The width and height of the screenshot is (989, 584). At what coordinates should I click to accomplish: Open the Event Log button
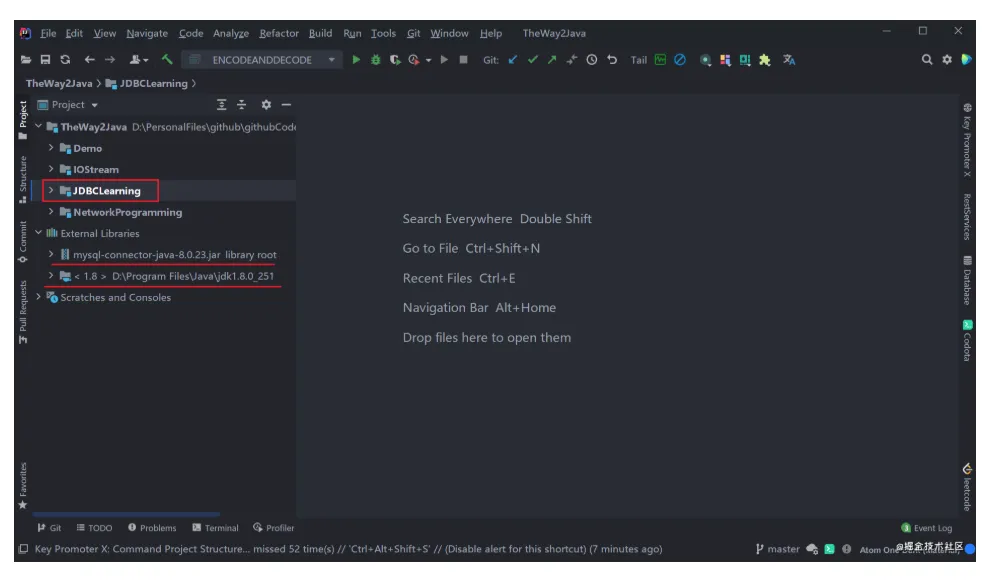[x=927, y=528]
